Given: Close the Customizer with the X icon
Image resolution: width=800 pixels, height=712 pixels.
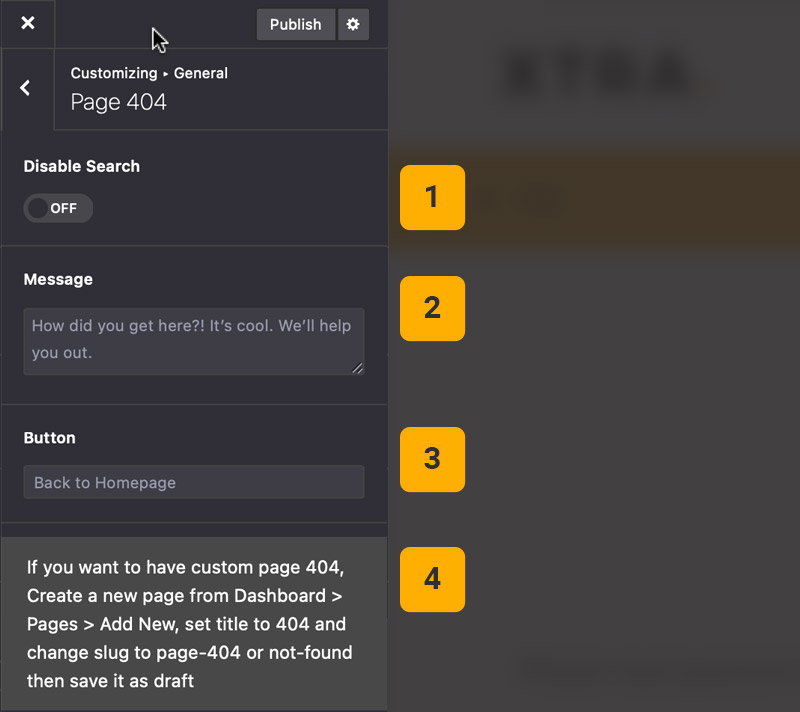Looking at the screenshot, I should tap(27, 23).
